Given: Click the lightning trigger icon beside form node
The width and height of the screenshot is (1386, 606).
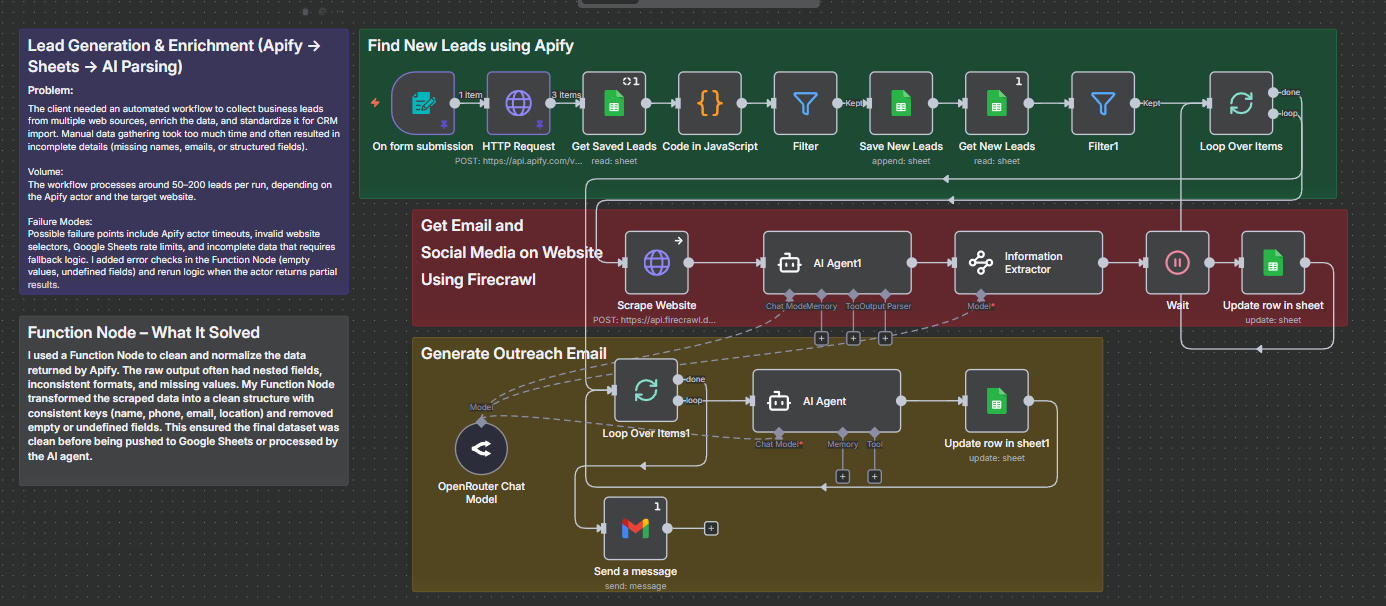Looking at the screenshot, I should coord(375,103).
